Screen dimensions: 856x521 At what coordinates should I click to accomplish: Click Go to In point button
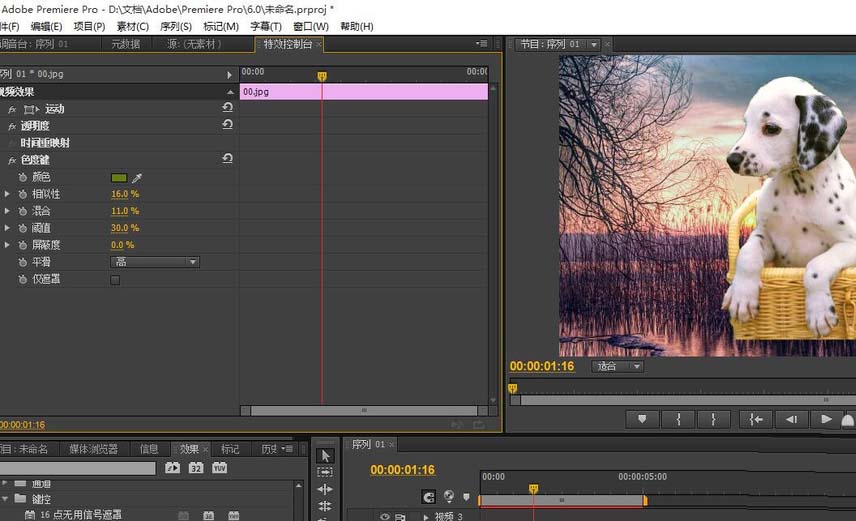coord(756,419)
